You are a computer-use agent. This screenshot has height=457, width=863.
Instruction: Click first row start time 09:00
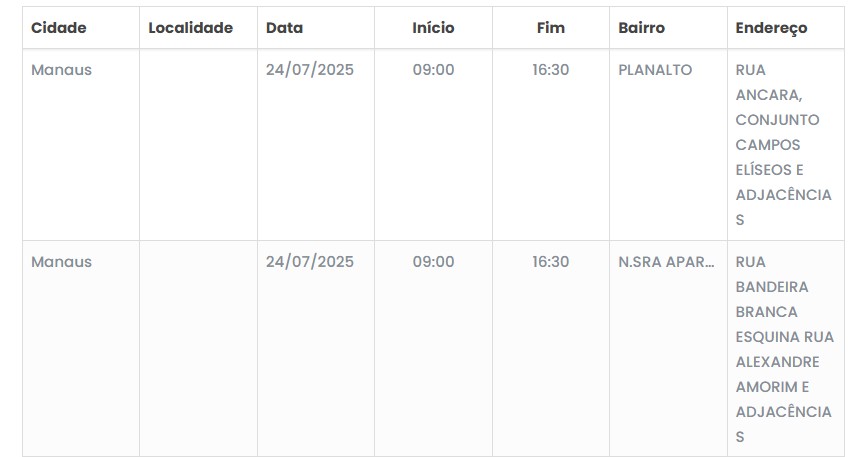pos(433,70)
